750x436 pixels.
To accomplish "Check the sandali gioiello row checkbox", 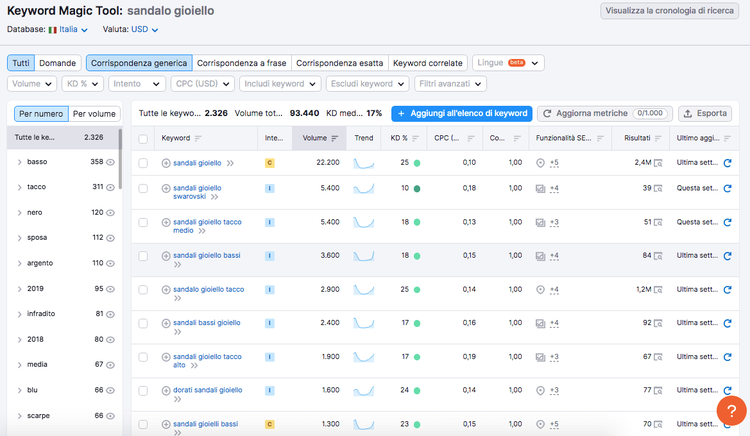I will tap(143, 163).
